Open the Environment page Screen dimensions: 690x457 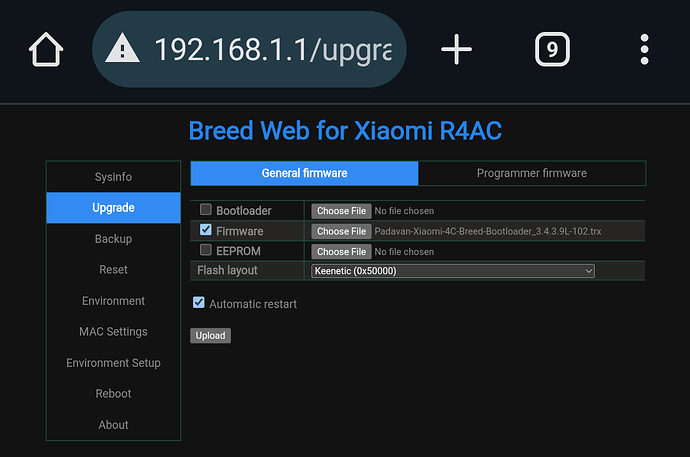[x=114, y=301]
